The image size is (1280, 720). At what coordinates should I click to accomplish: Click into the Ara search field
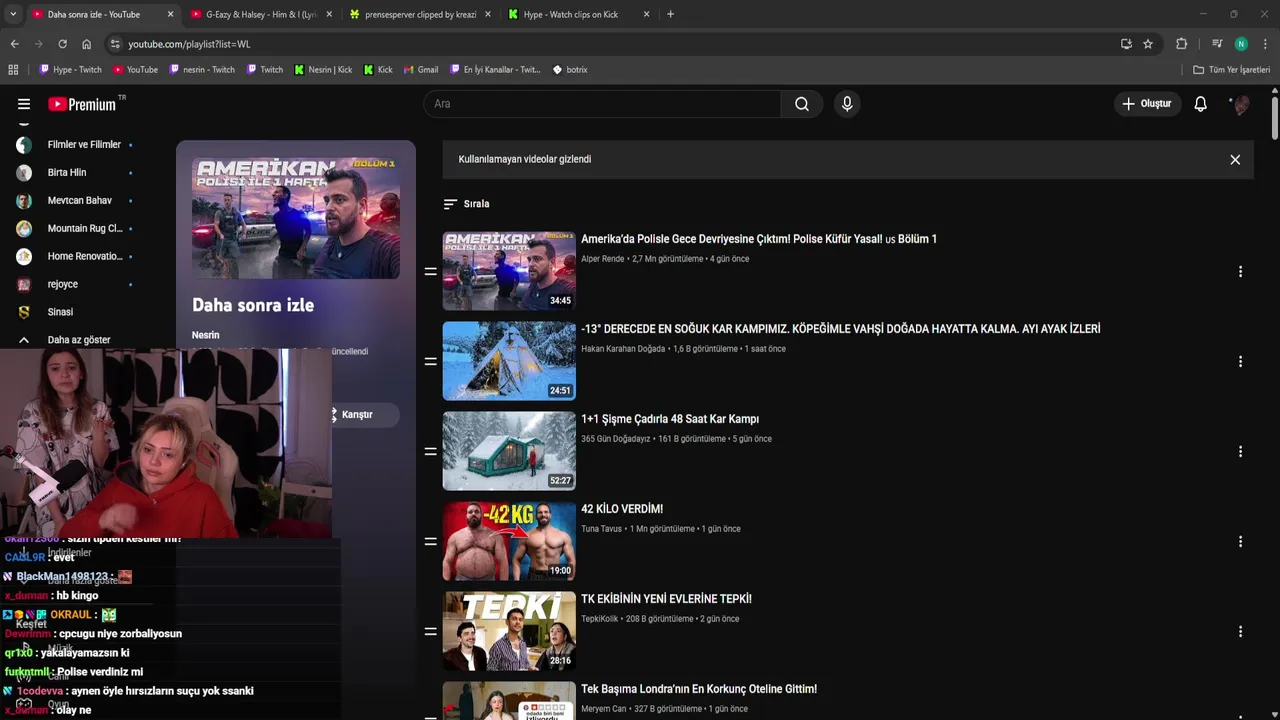(602, 104)
